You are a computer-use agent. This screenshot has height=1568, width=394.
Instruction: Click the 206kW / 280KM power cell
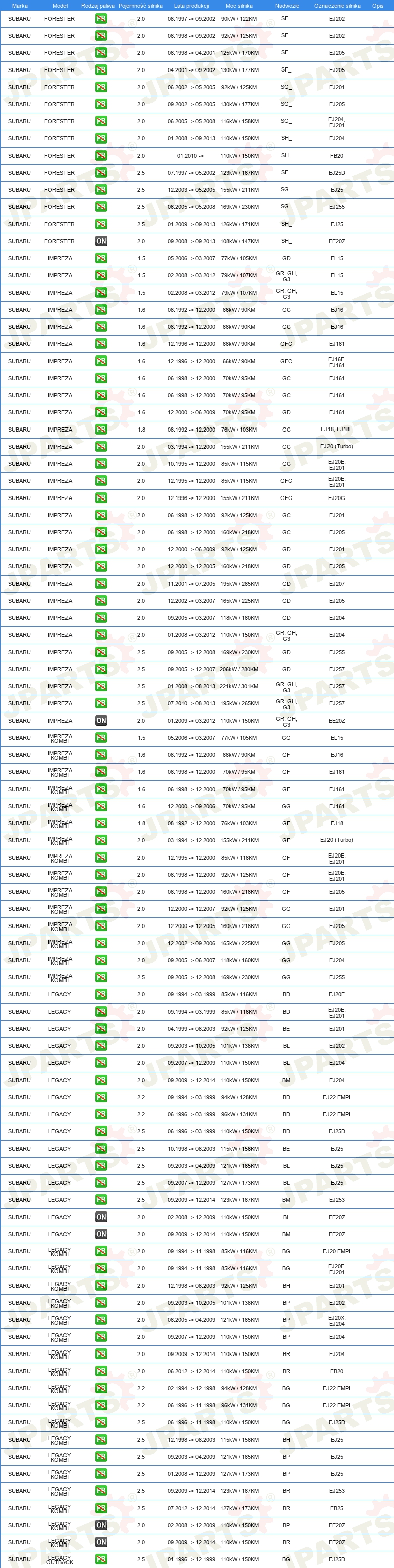coord(239,669)
